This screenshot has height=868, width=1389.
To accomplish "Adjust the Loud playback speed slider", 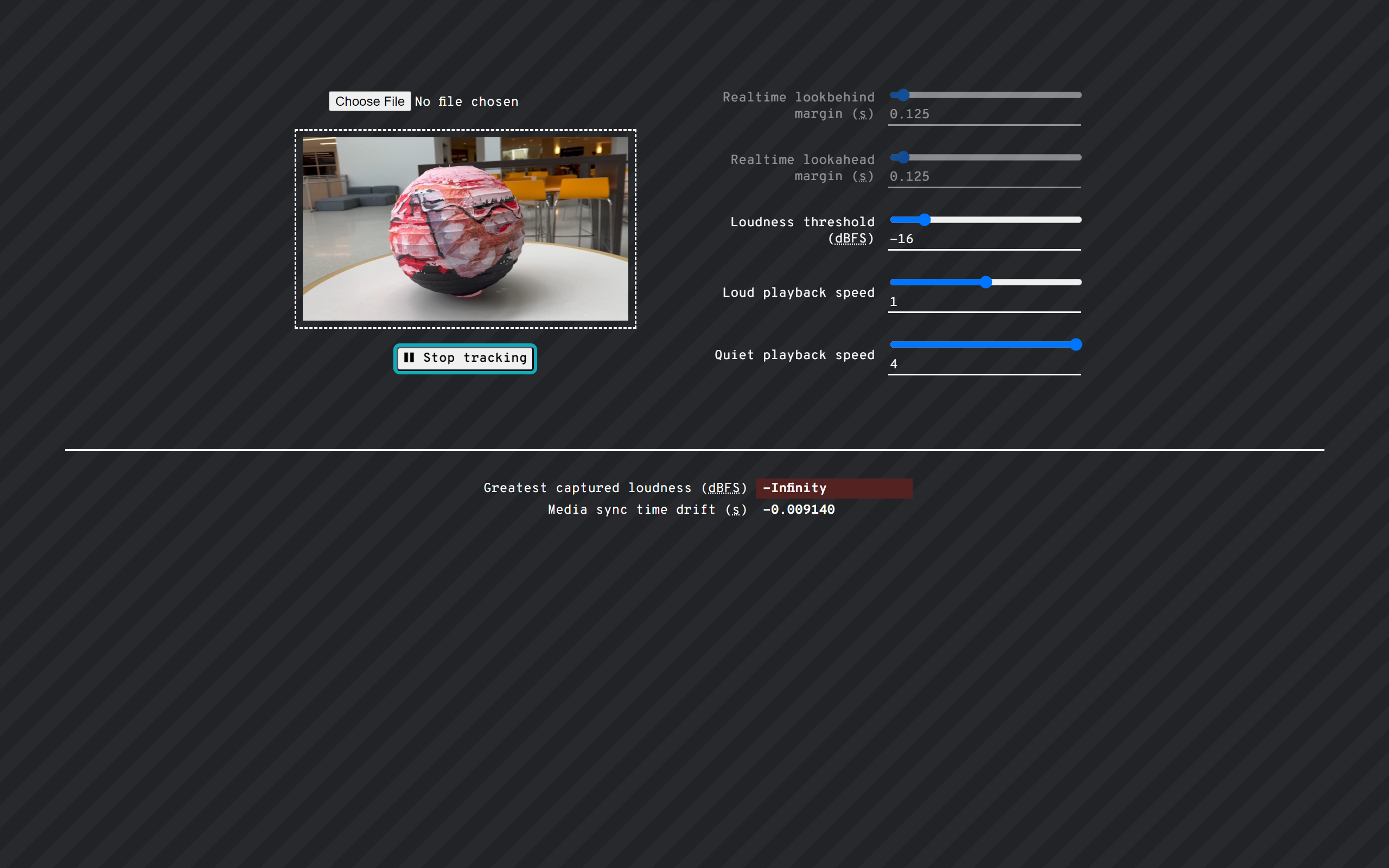I will [985, 282].
